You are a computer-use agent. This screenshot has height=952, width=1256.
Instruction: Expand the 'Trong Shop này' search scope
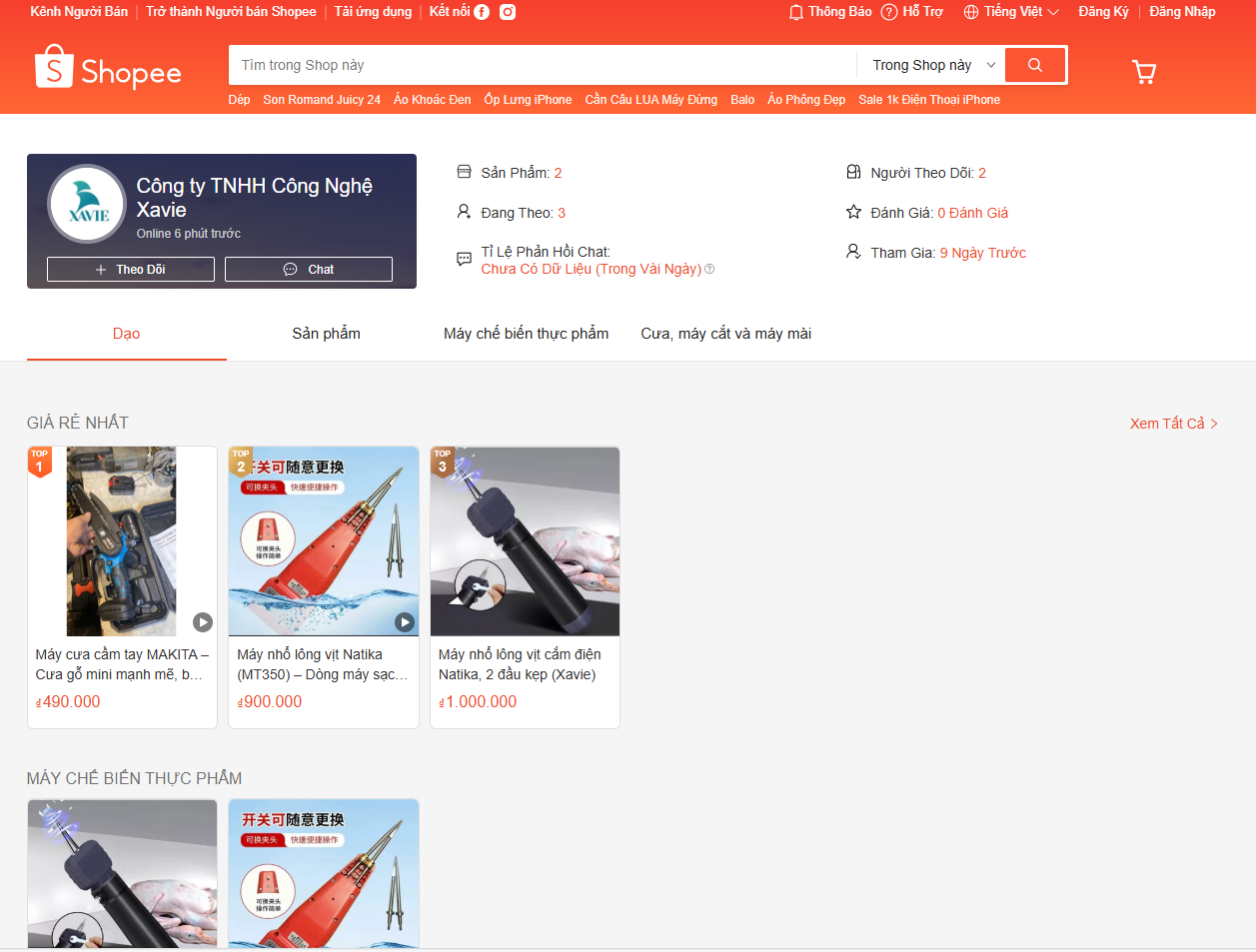[x=933, y=65]
